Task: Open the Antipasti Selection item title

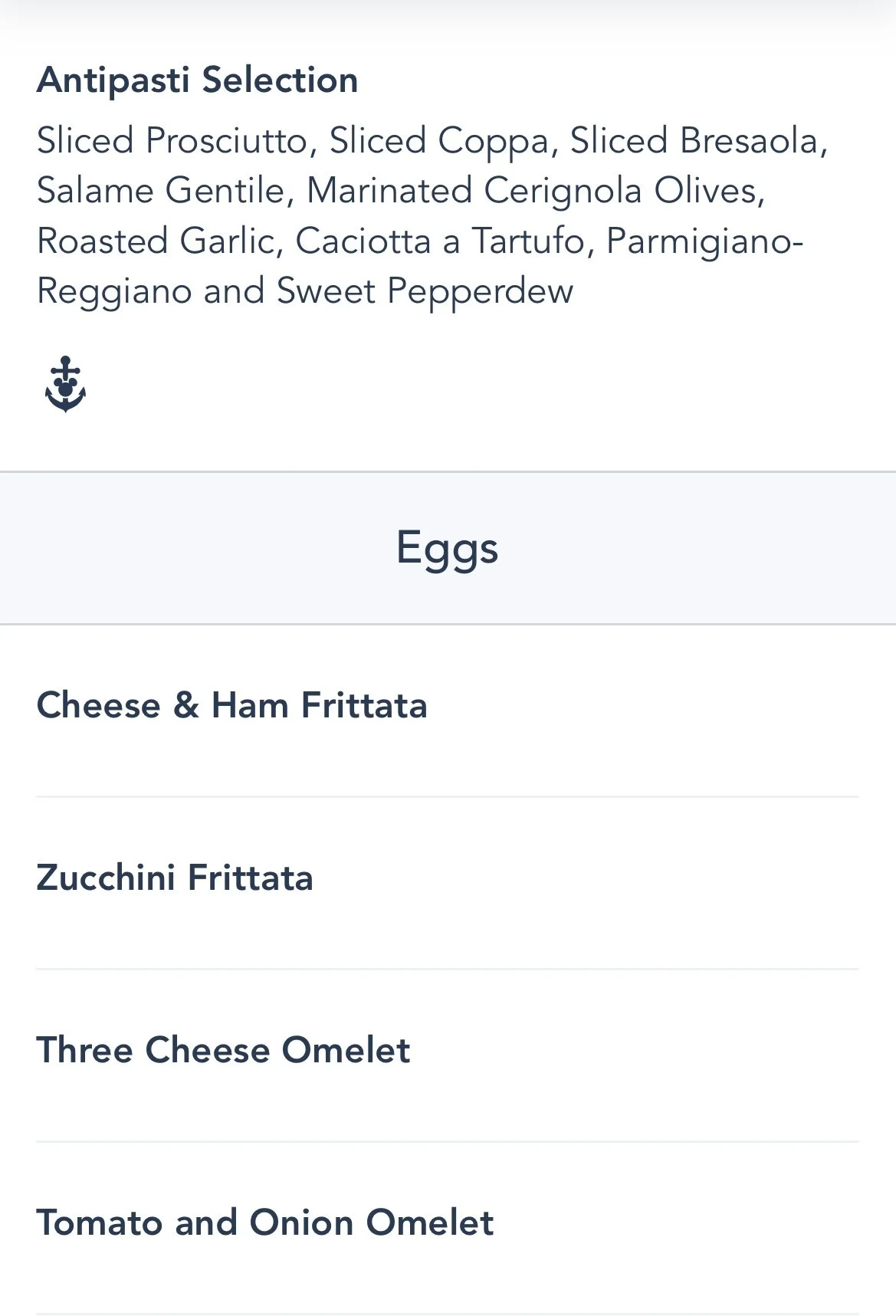Action: [x=198, y=80]
